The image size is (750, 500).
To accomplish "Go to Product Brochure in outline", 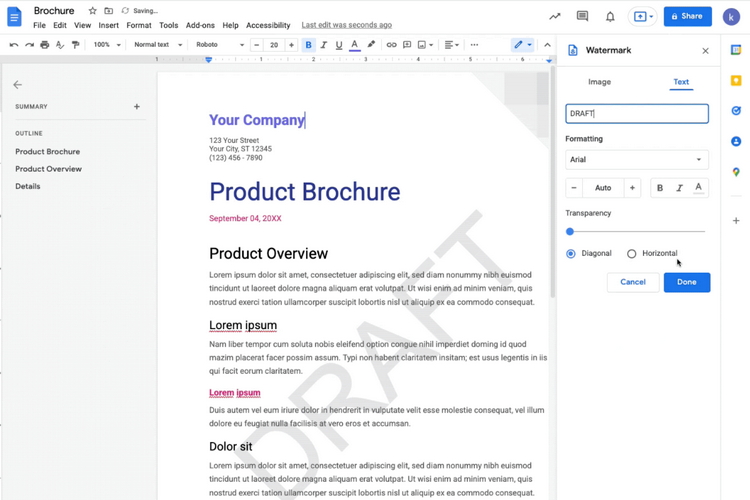I will pos(47,152).
